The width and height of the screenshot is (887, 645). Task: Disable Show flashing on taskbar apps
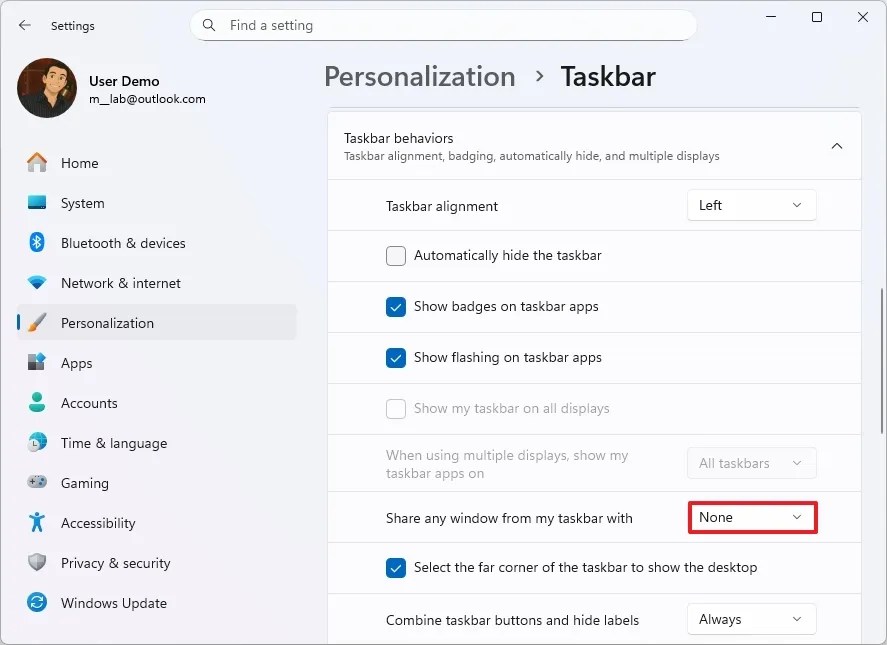(x=395, y=358)
